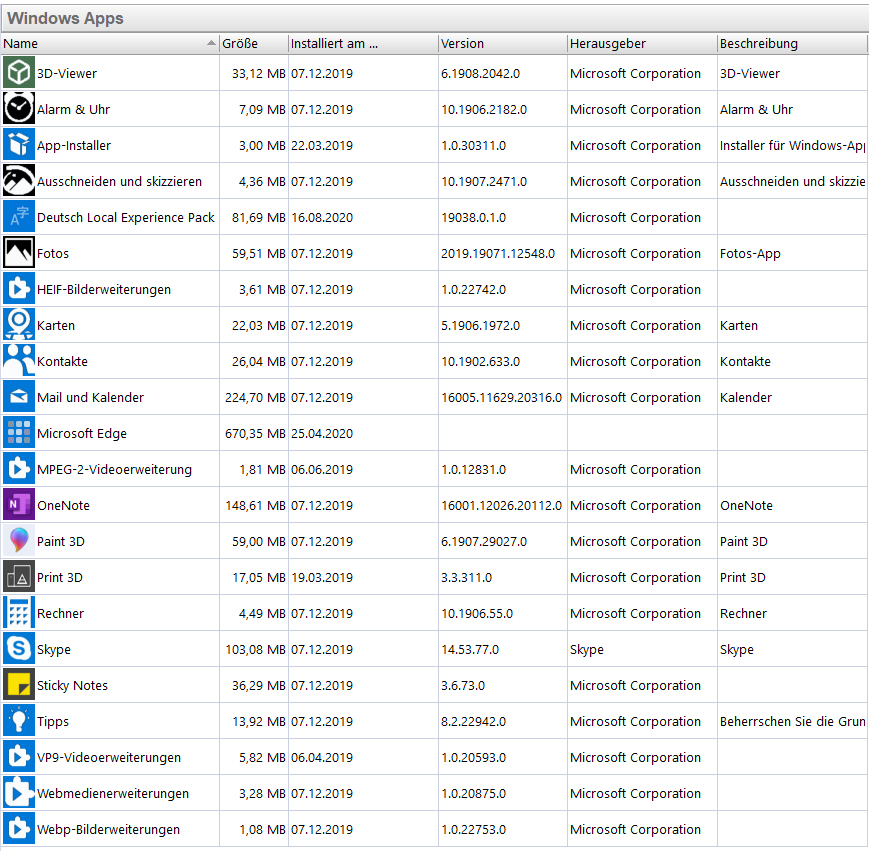Select the install date 16.08.2020

point(322,218)
